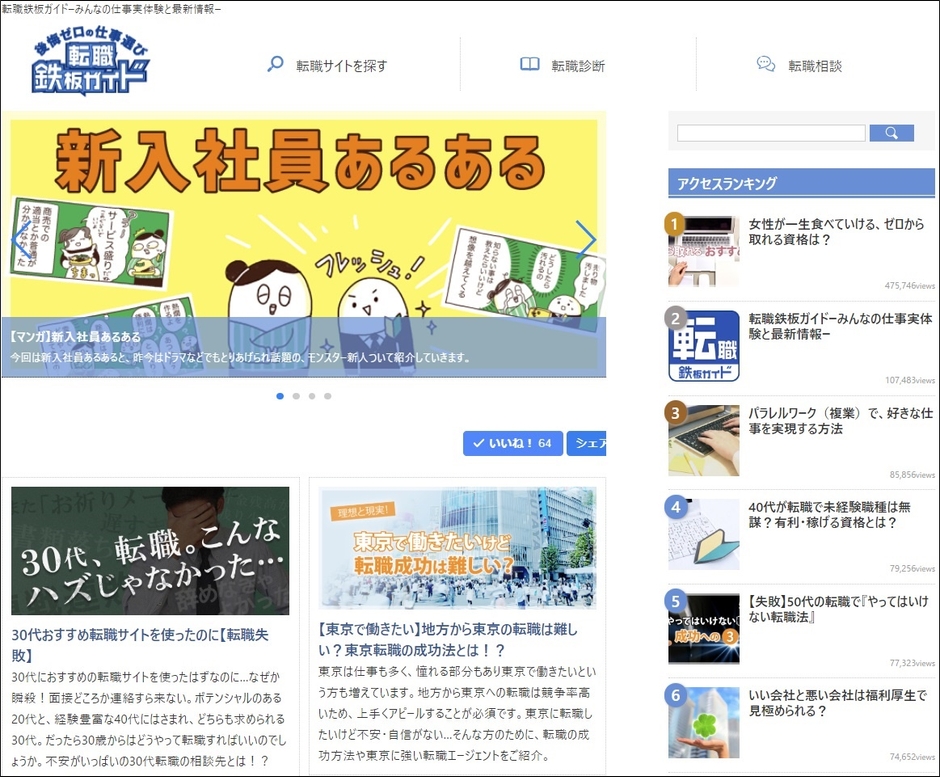Open the 30代、転職 article thumbnail
The image size is (940, 777).
[150, 550]
